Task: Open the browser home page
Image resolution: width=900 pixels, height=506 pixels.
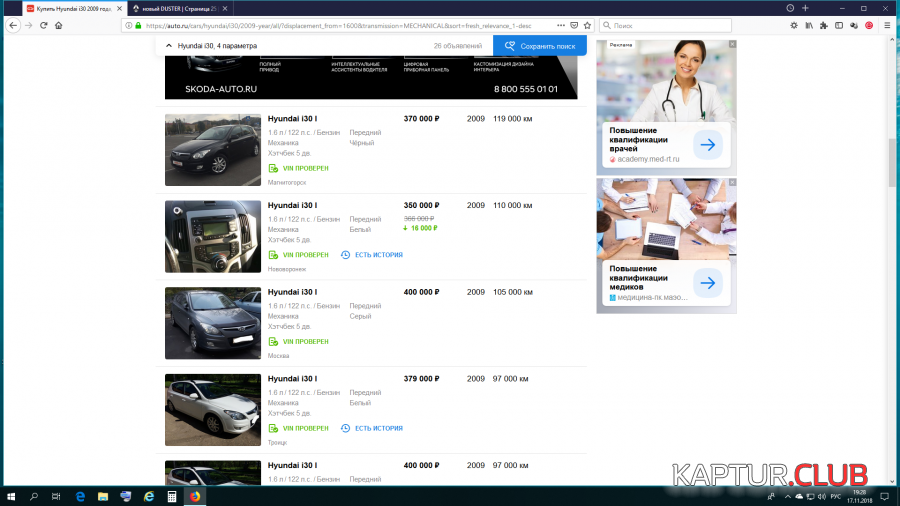Action: 59,25
